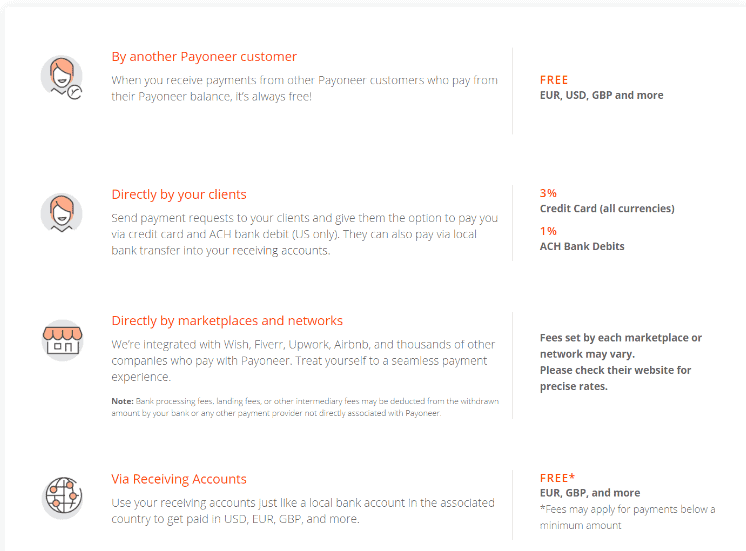Click the FREE label for EUR, USD, GBP

(x=554, y=80)
